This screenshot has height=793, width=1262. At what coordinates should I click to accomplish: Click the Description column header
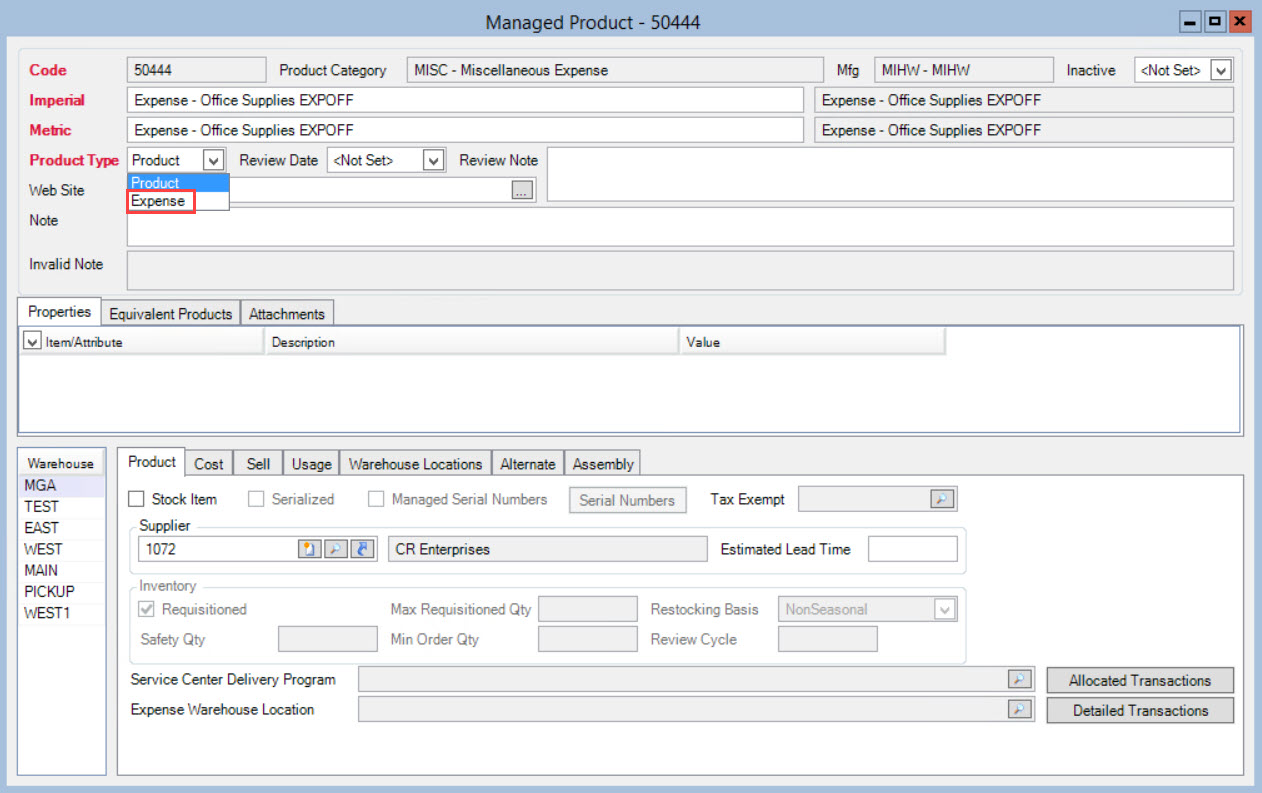(x=472, y=342)
